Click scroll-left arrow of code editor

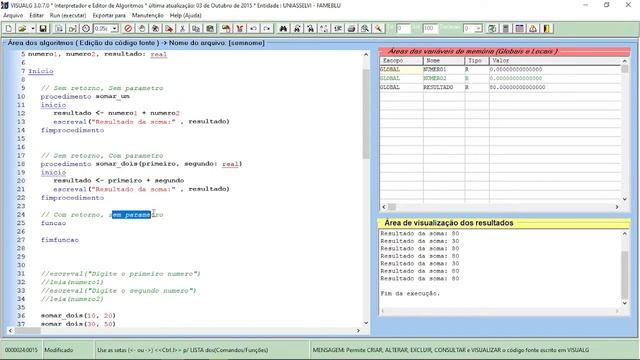click(10, 331)
